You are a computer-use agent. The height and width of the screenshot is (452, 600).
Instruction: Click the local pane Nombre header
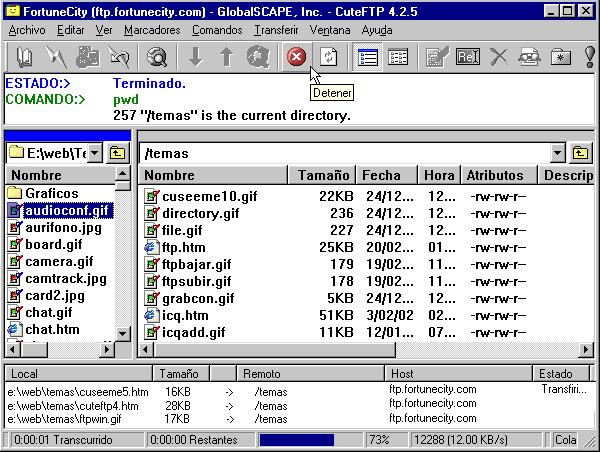[x=60, y=175]
